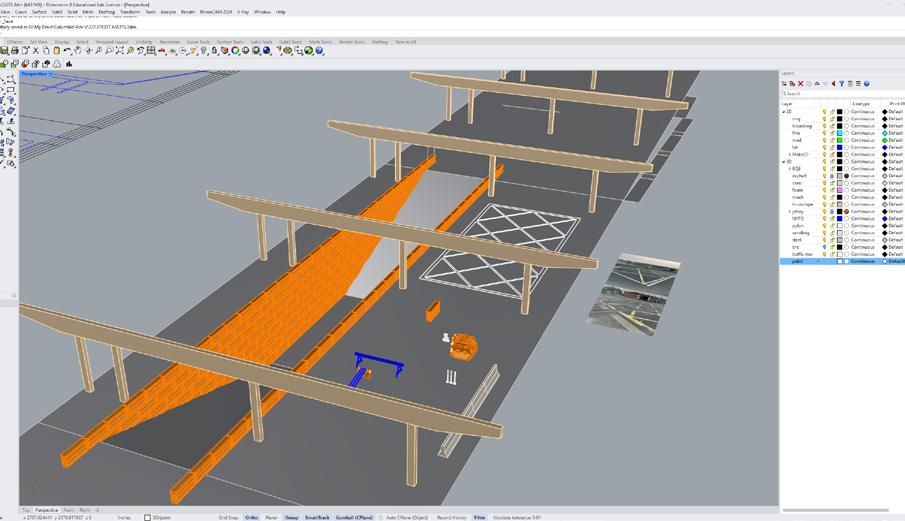Image resolution: width=905 pixels, height=521 pixels.
Task: Collapse the 3D layer group
Action: (784, 162)
